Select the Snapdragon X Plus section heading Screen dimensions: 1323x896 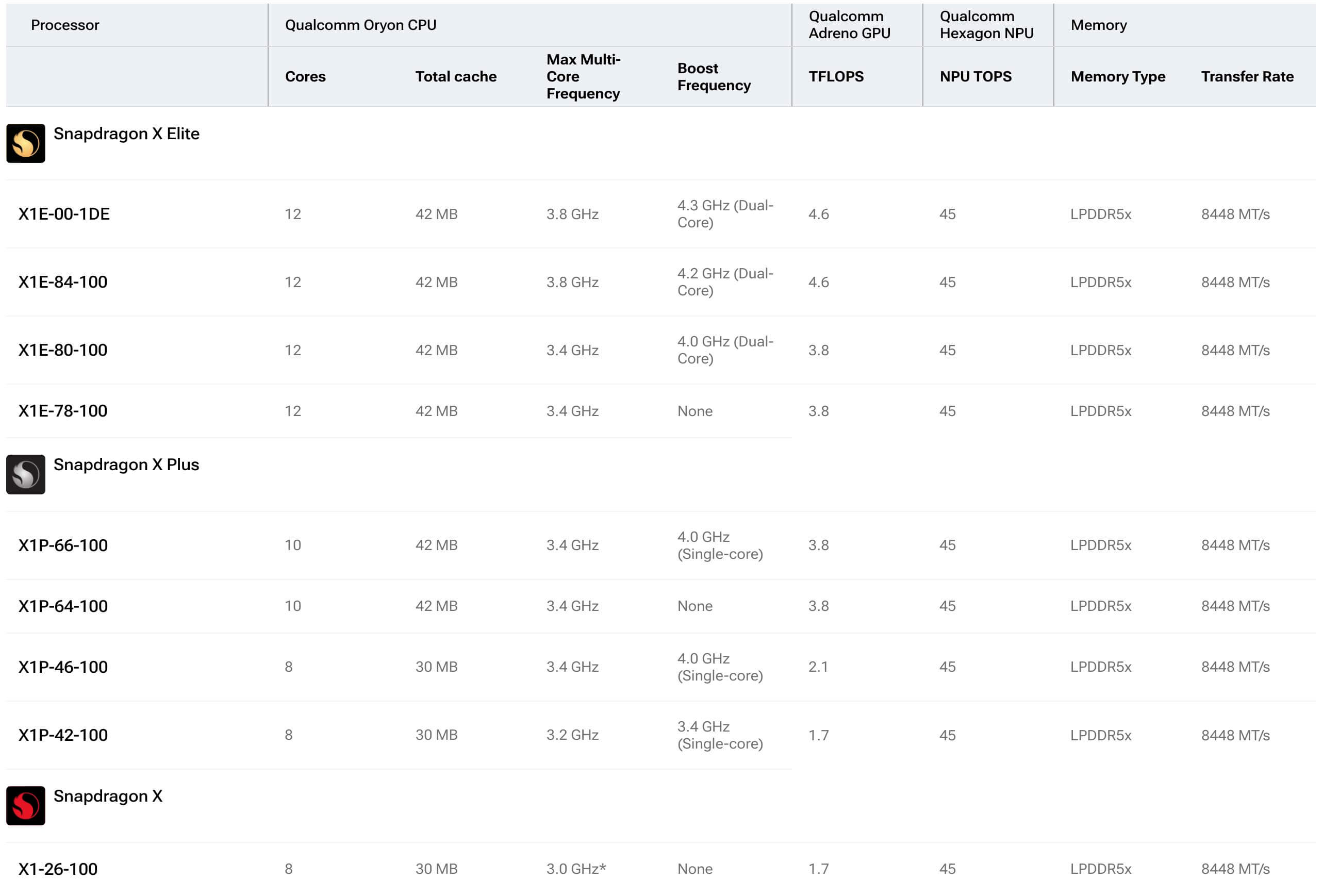tap(126, 464)
